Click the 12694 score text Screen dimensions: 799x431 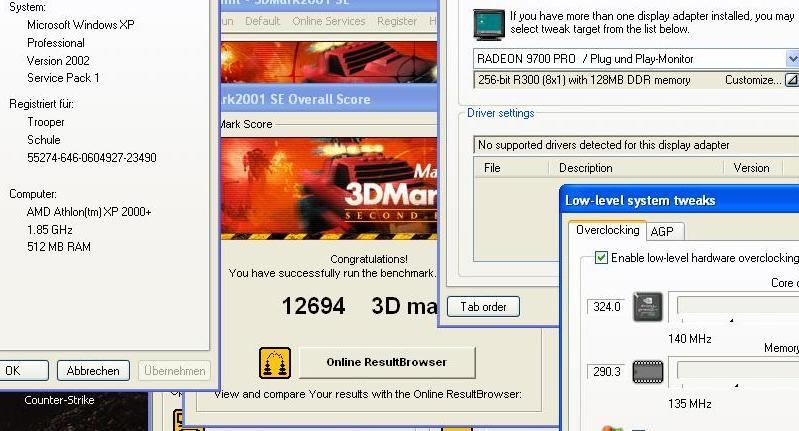point(313,306)
